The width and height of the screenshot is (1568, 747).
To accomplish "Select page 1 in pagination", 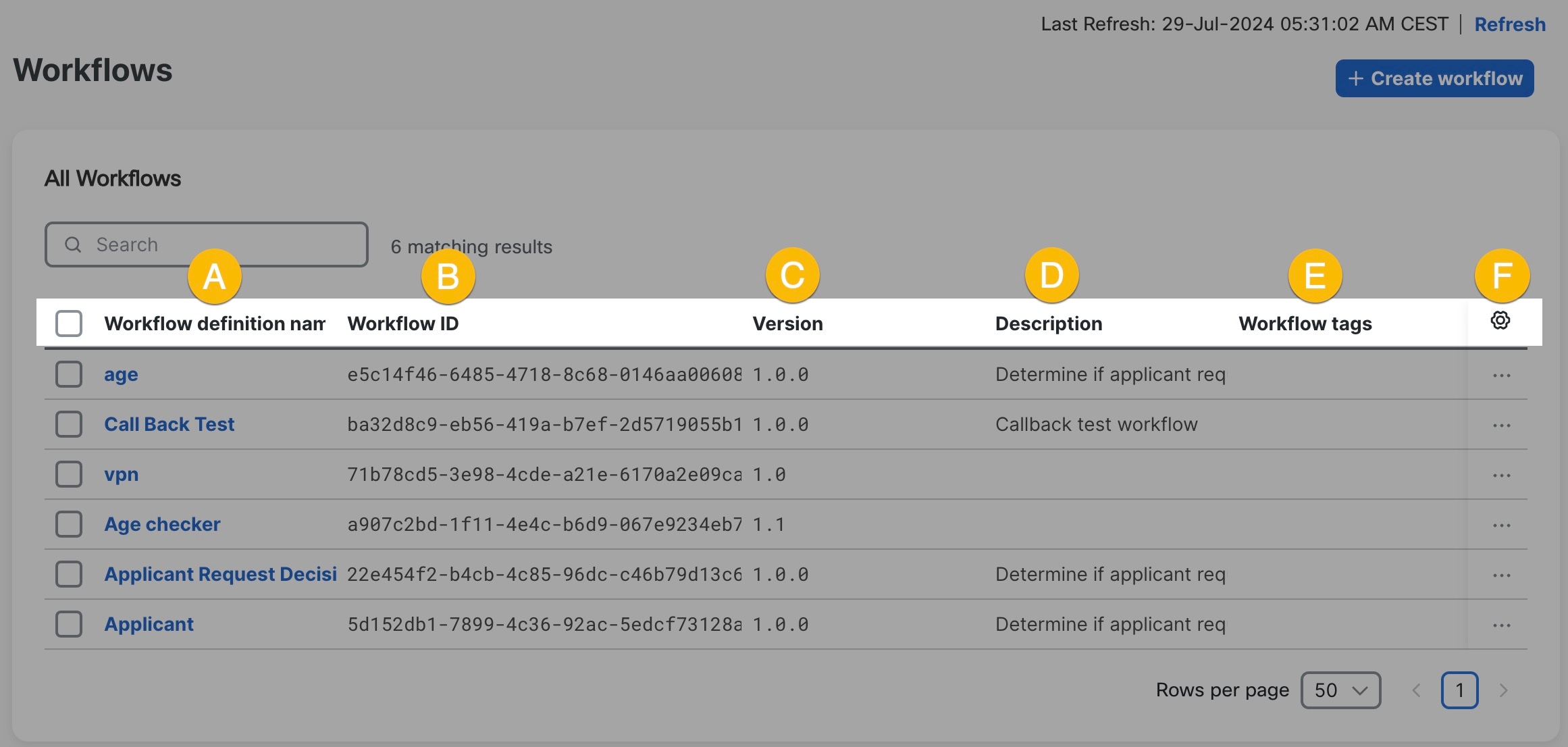I will pos(1460,690).
